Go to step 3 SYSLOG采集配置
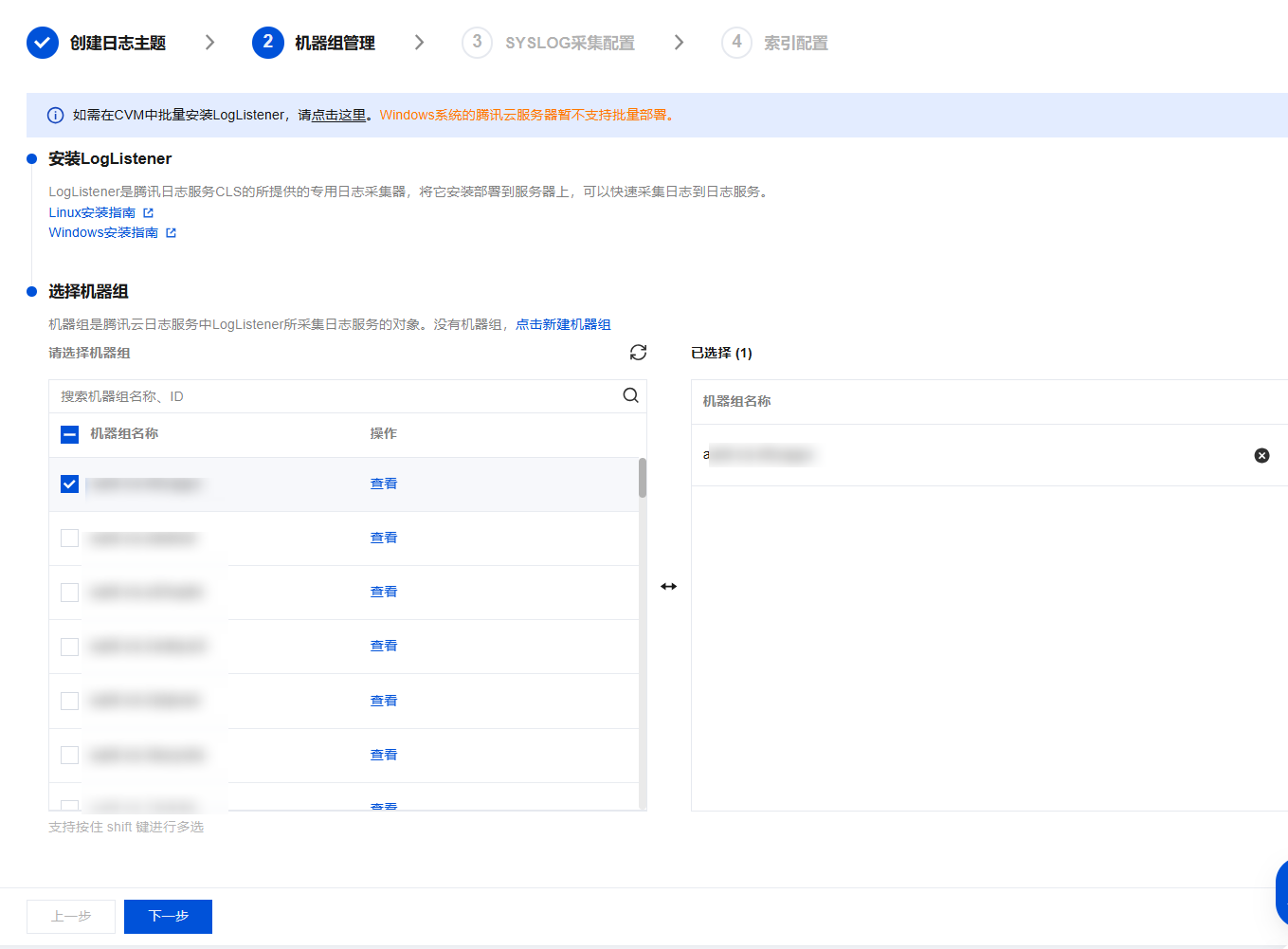Viewport: 1288px width, 949px height. [x=548, y=43]
